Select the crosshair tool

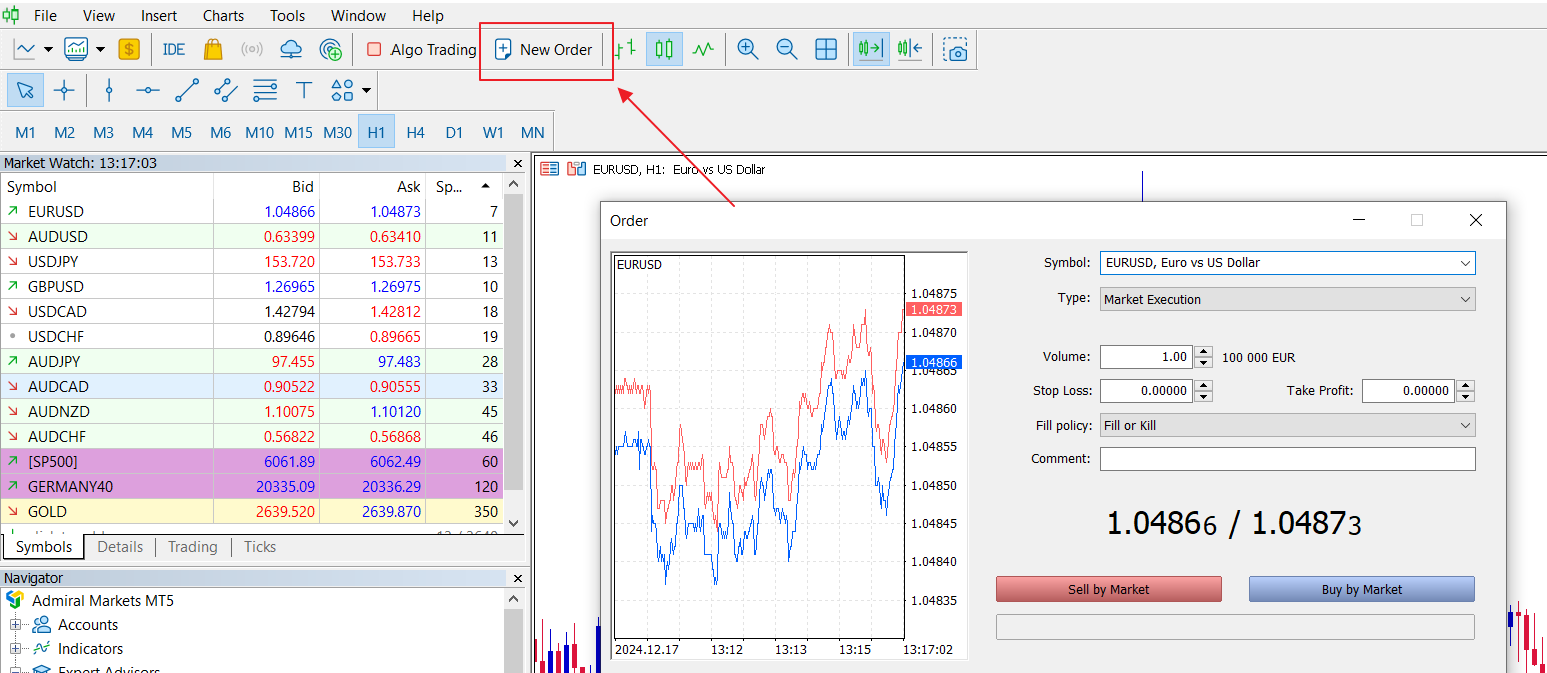[x=65, y=91]
